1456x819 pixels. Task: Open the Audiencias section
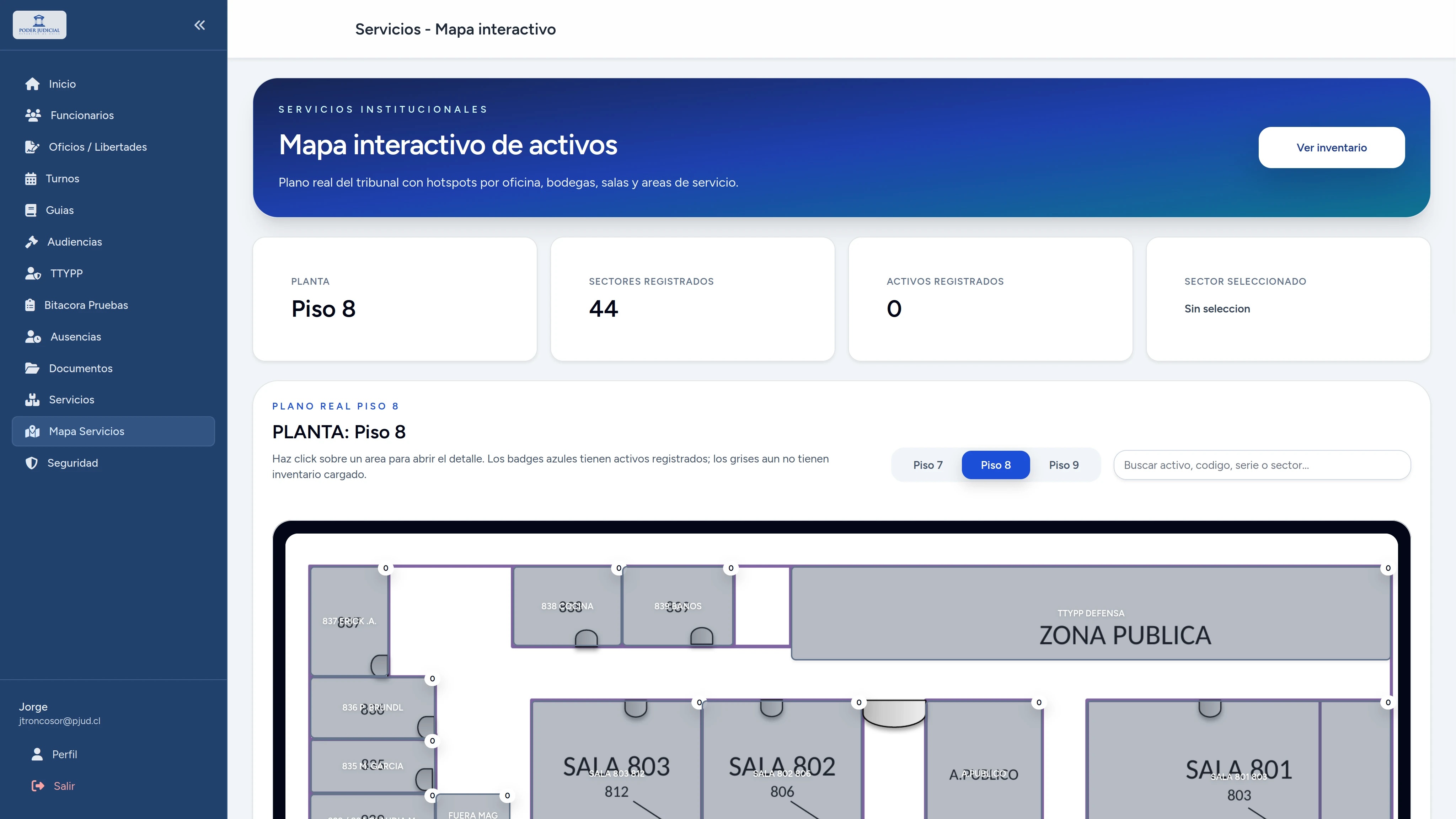tap(113, 242)
